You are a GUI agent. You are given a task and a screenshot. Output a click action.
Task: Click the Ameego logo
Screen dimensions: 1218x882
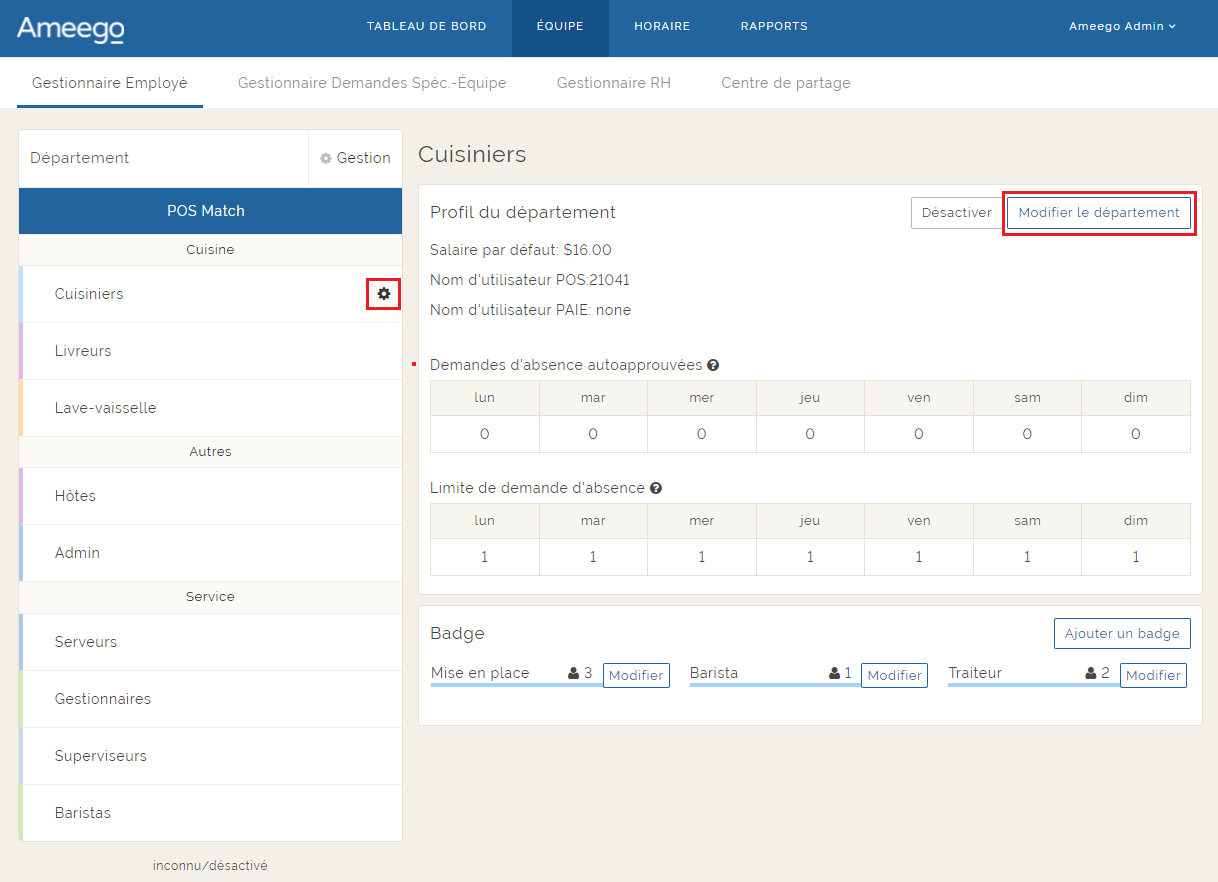pos(70,28)
